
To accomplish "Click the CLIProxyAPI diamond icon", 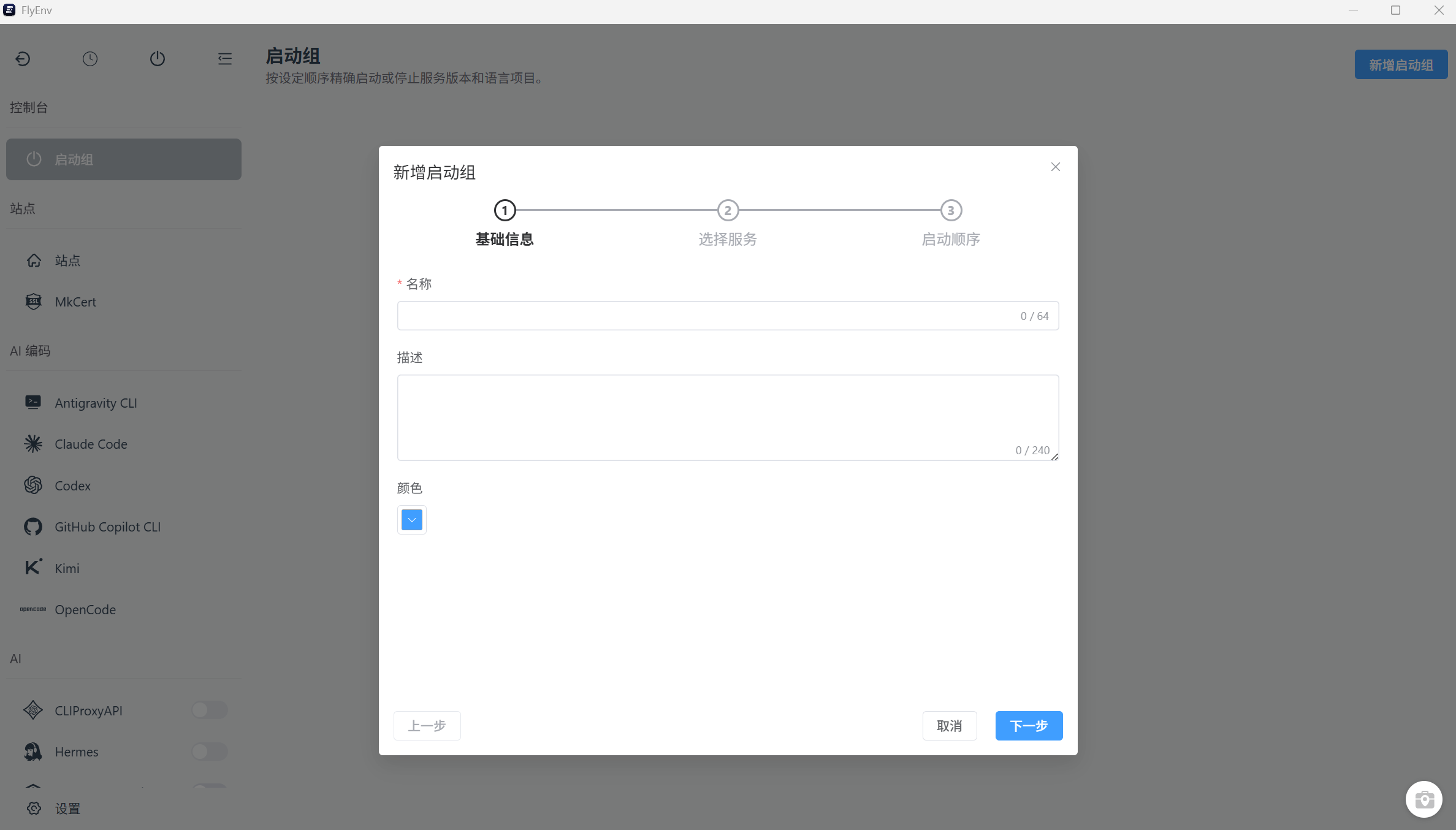I will tap(33, 710).
